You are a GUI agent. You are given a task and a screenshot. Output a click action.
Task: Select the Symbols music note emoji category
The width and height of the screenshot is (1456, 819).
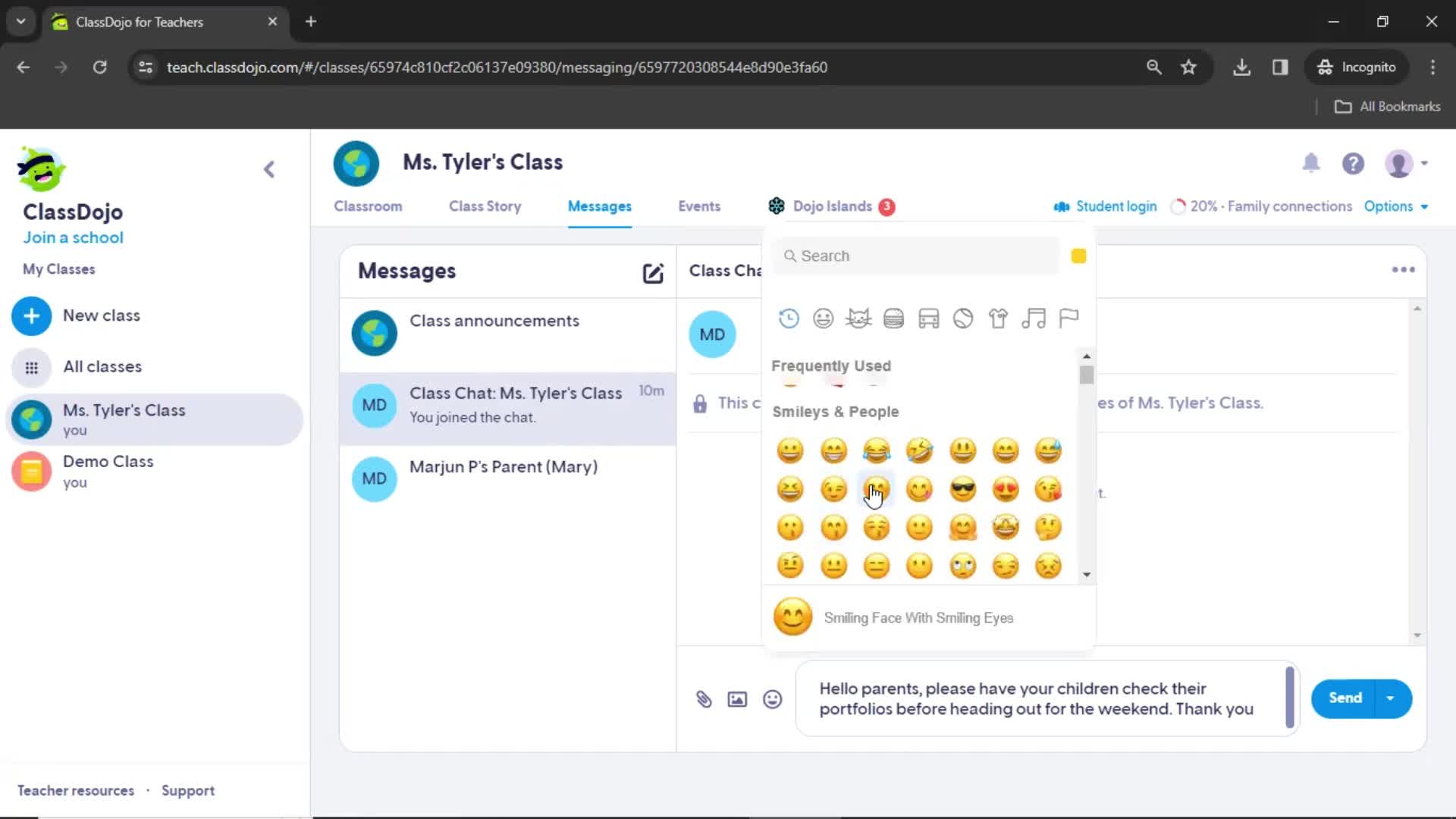(1033, 318)
